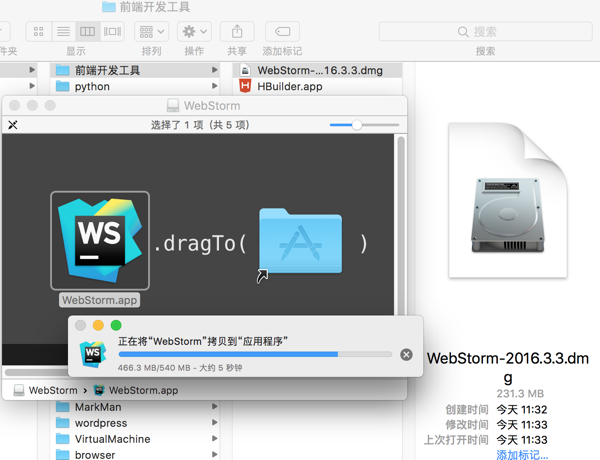Expand the wordpress folder arrow
The image size is (600, 460).
215,422
